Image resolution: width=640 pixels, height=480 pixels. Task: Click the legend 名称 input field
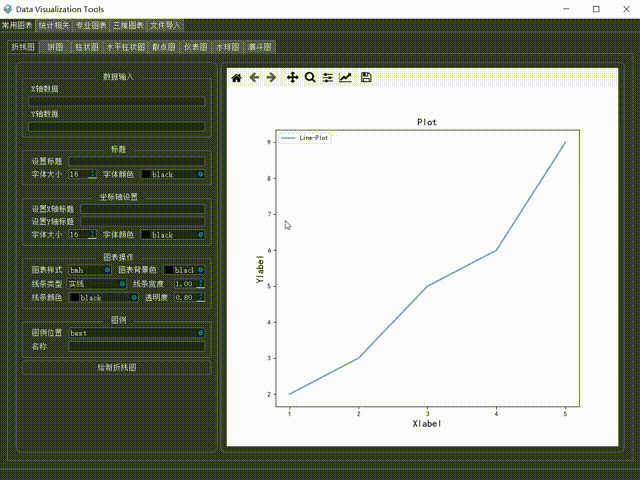(137, 346)
